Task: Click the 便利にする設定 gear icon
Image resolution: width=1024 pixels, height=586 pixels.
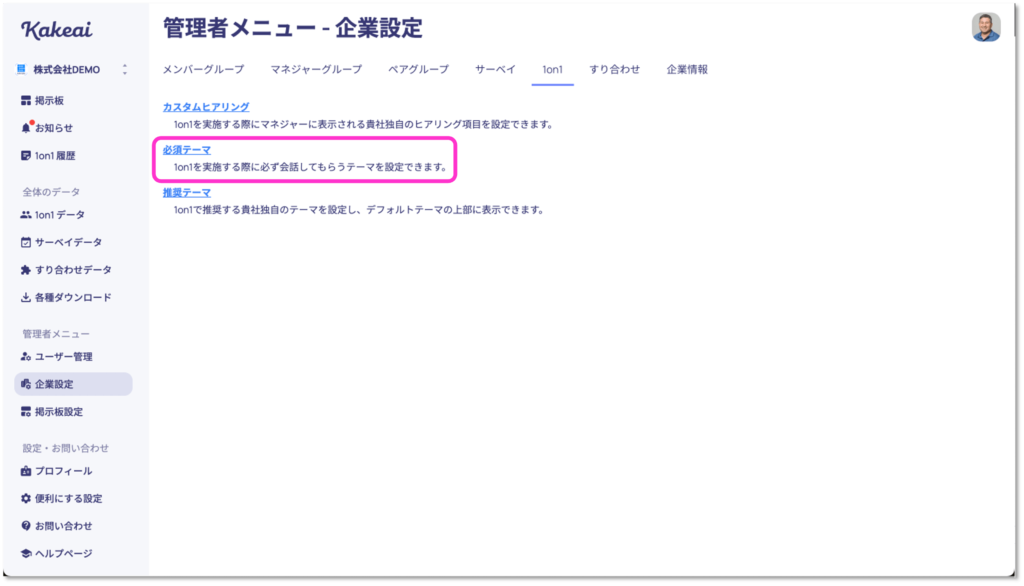Action: tap(25, 498)
